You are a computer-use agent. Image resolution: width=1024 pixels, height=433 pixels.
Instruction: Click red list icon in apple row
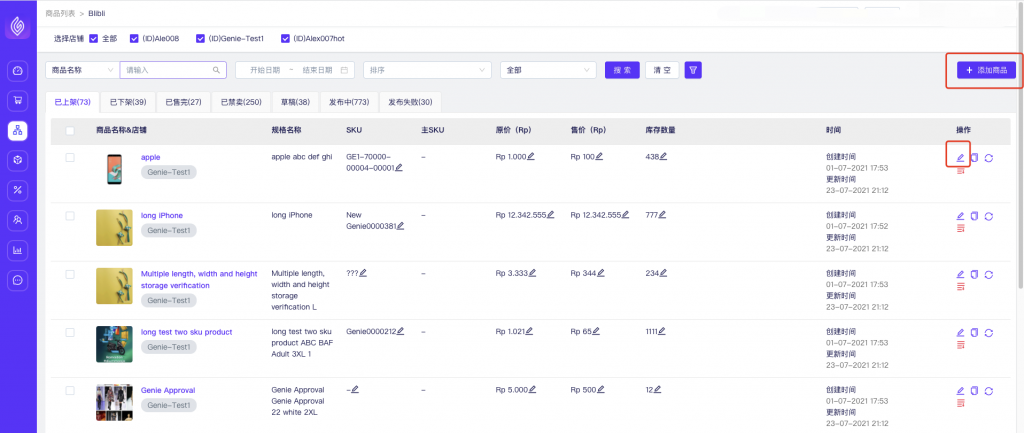point(961,170)
